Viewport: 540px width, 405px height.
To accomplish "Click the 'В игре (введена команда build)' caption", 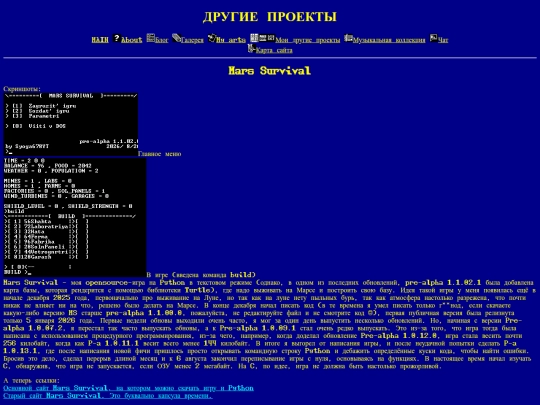I will (x=201, y=275).
